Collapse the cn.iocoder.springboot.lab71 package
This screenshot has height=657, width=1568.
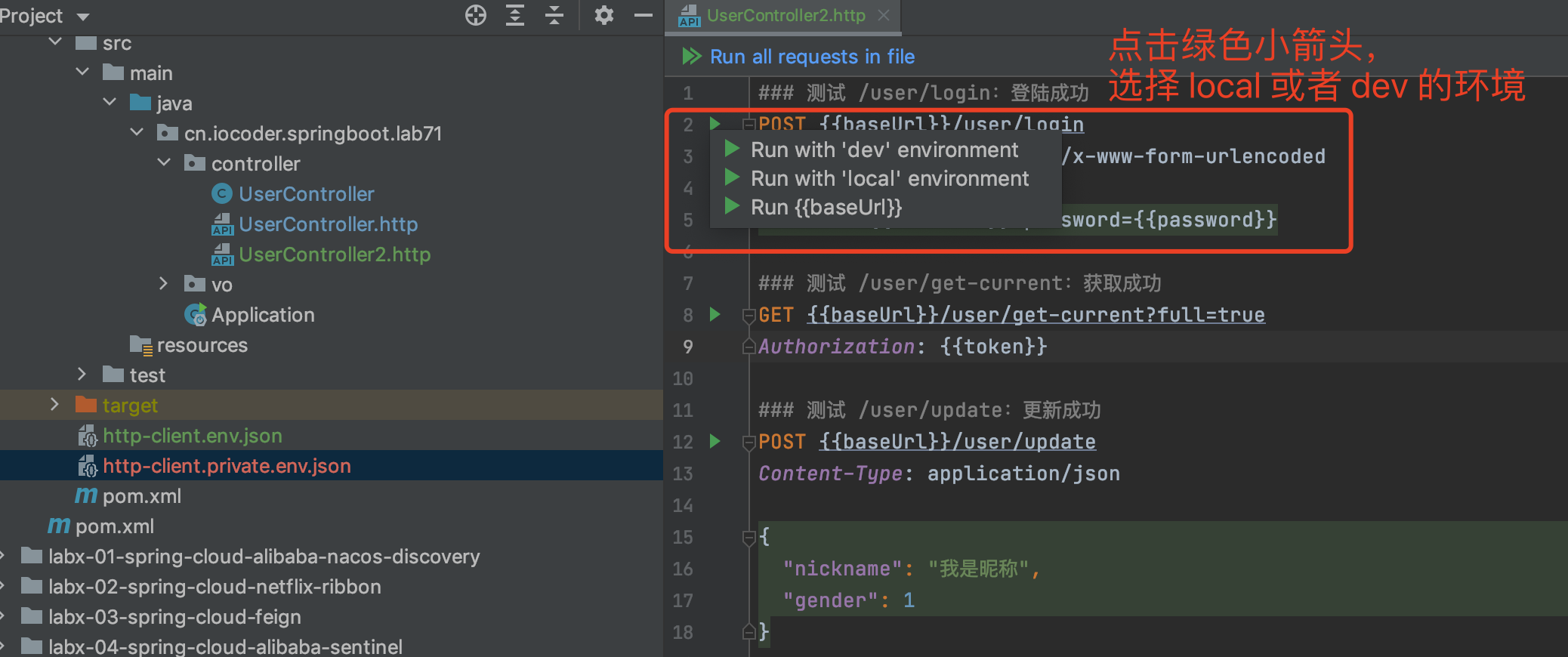pos(137,132)
